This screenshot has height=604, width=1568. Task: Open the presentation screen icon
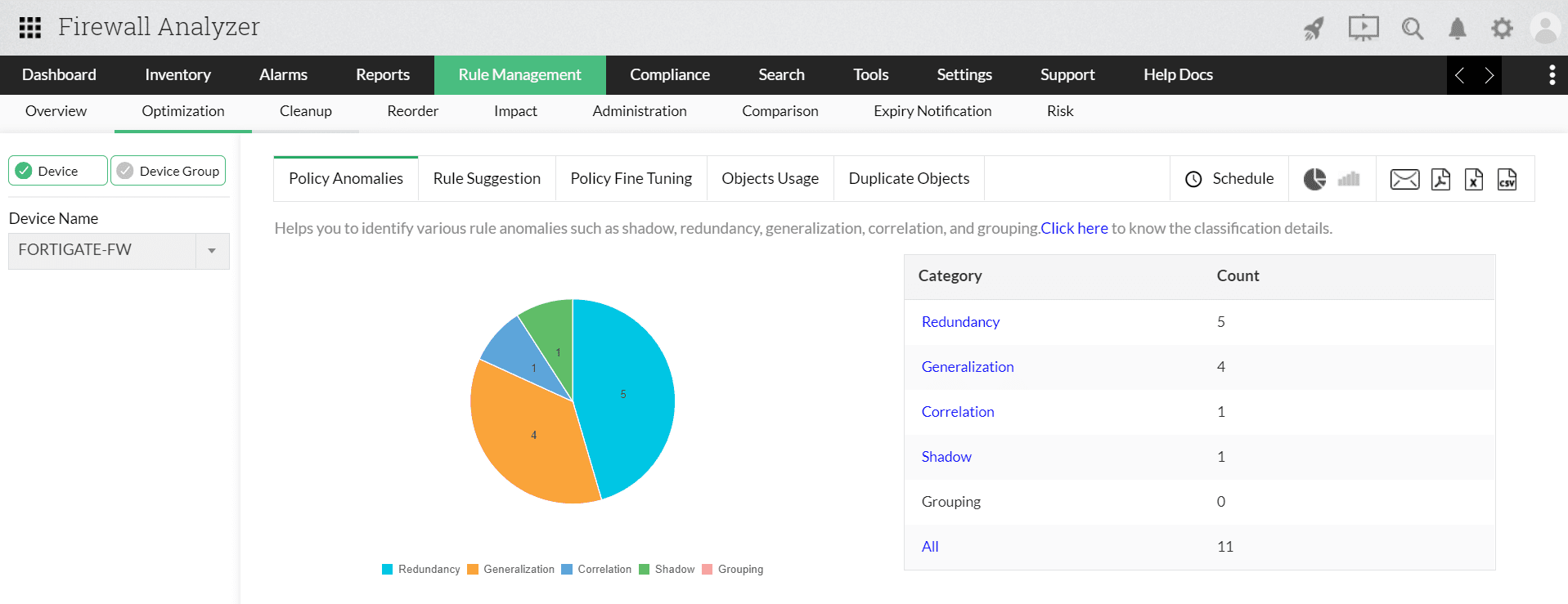(1363, 29)
